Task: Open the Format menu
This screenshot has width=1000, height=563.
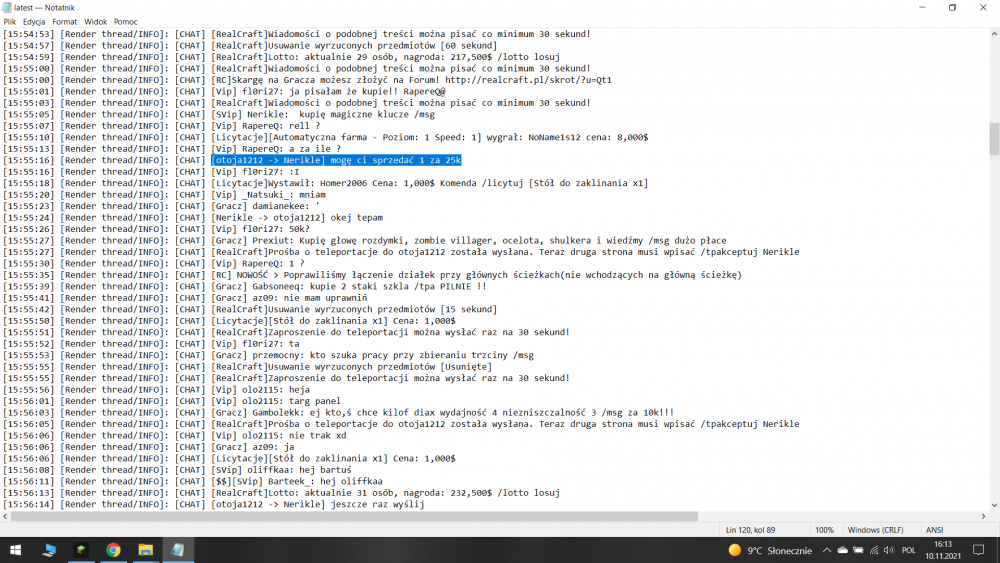Action: 64,21
